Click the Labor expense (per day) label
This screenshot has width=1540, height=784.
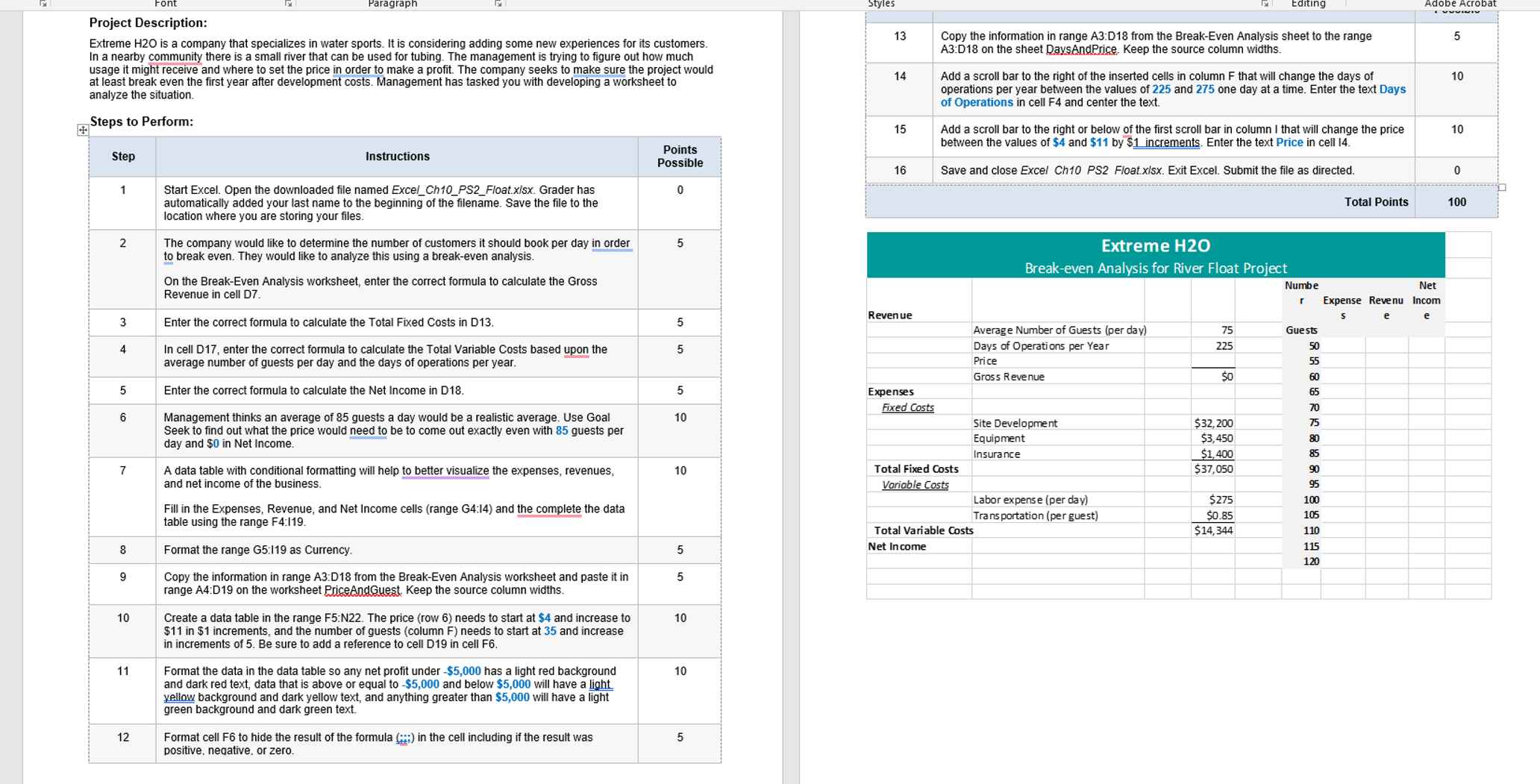pos(1030,500)
